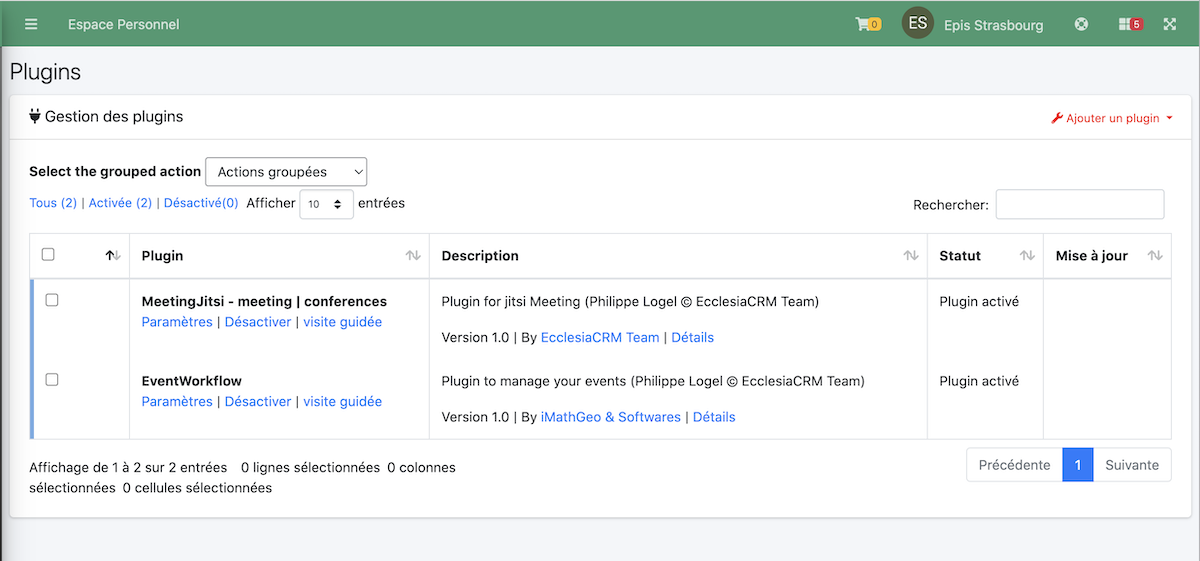This screenshot has height=561, width=1200.
Task: Click the lifebuoy help icon
Action: 1081,24
